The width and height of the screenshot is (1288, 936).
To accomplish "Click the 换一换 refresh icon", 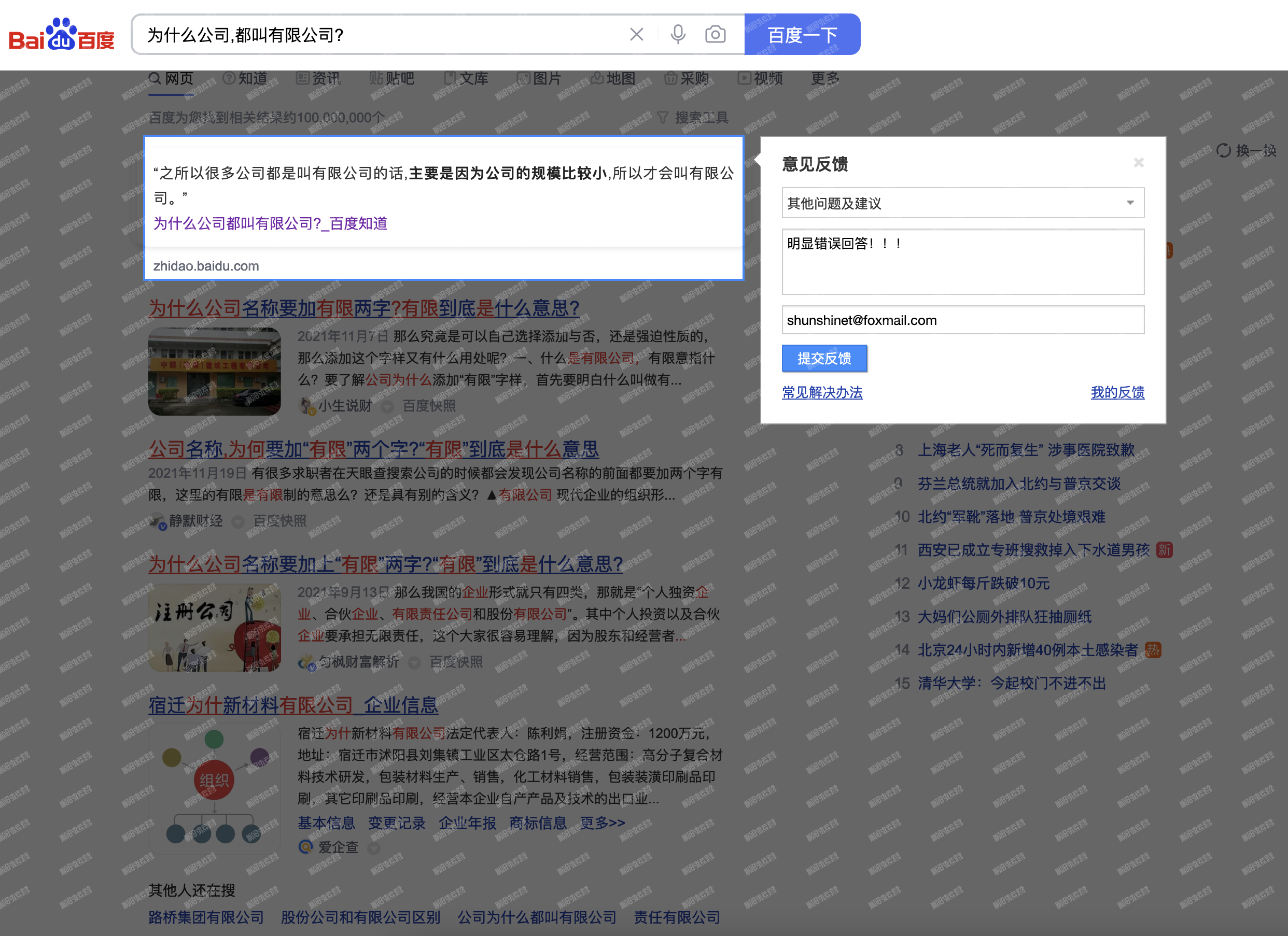I will (1223, 150).
